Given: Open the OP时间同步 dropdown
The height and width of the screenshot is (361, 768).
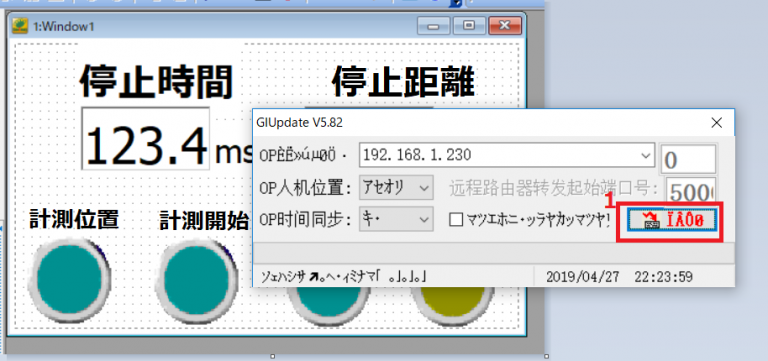Looking at the screenshot, I should [x=396, y=219].
